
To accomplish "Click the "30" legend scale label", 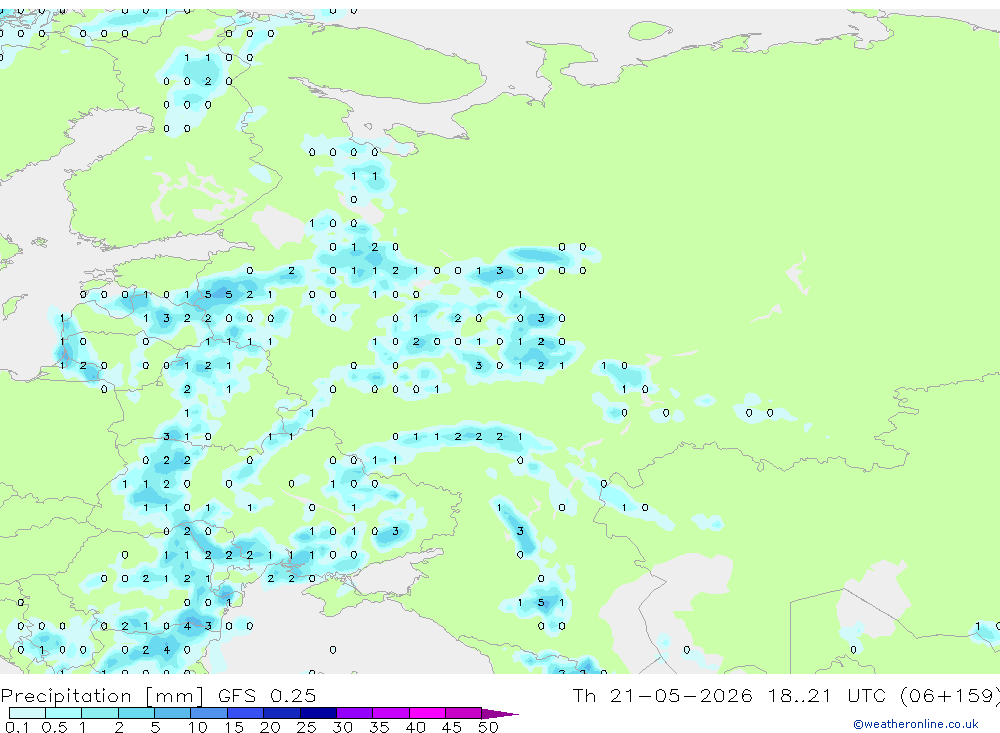I will [342, 727].
